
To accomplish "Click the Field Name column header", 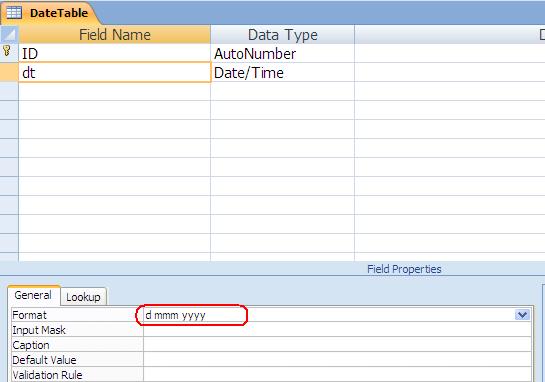I will 115,34.
